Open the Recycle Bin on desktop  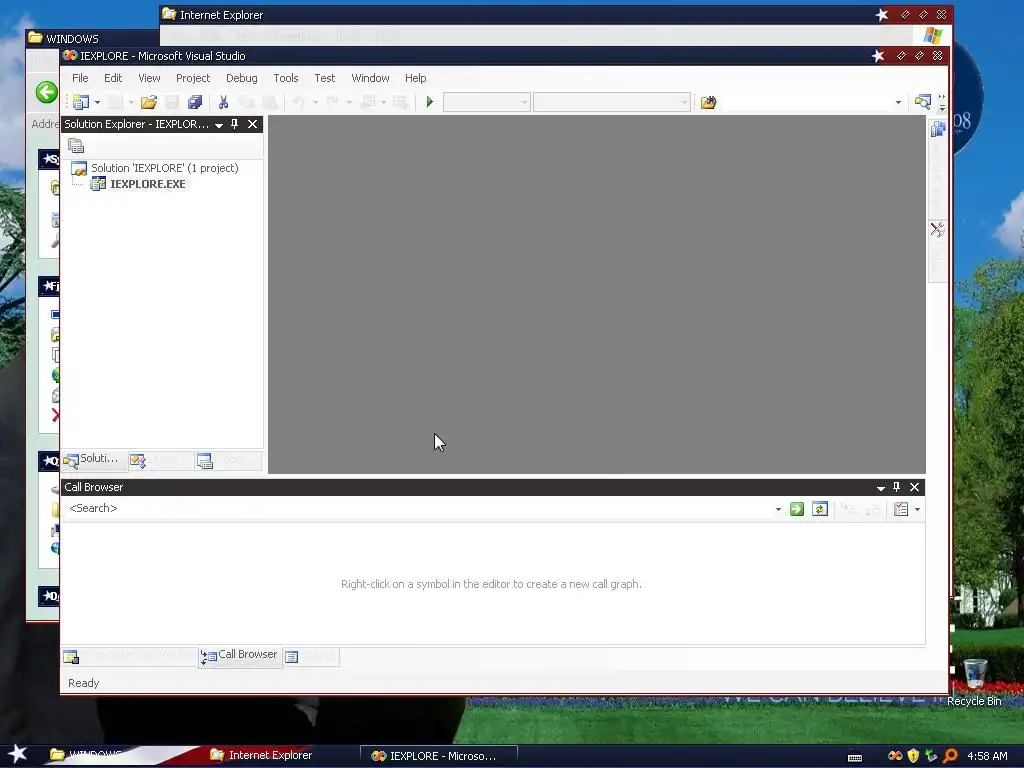[974, 683]
